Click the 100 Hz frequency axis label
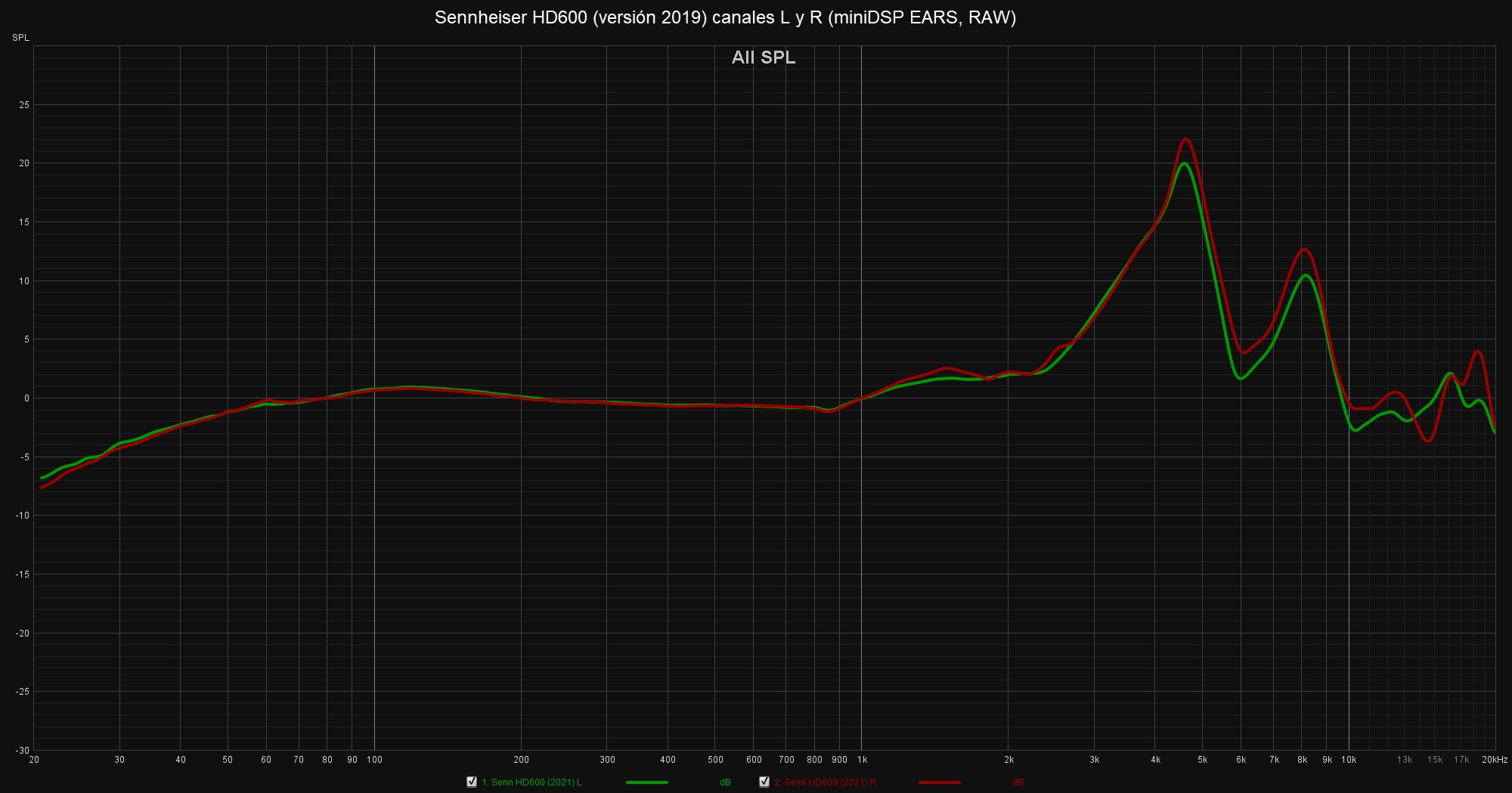Image resolution: width=1512 pixels, height=793 pixels. 374,760
